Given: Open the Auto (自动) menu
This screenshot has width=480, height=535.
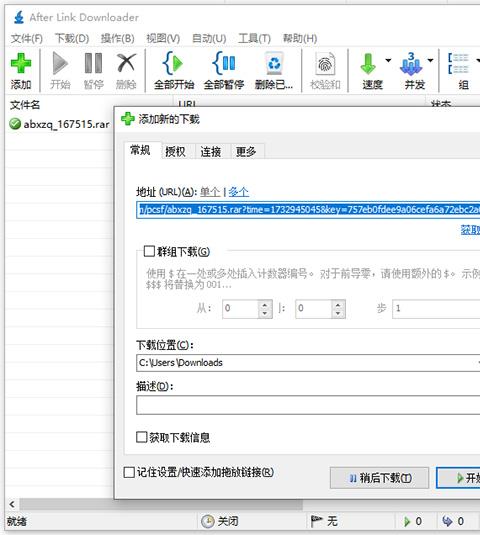Looking at the screenshot, I should coord(209,38).
